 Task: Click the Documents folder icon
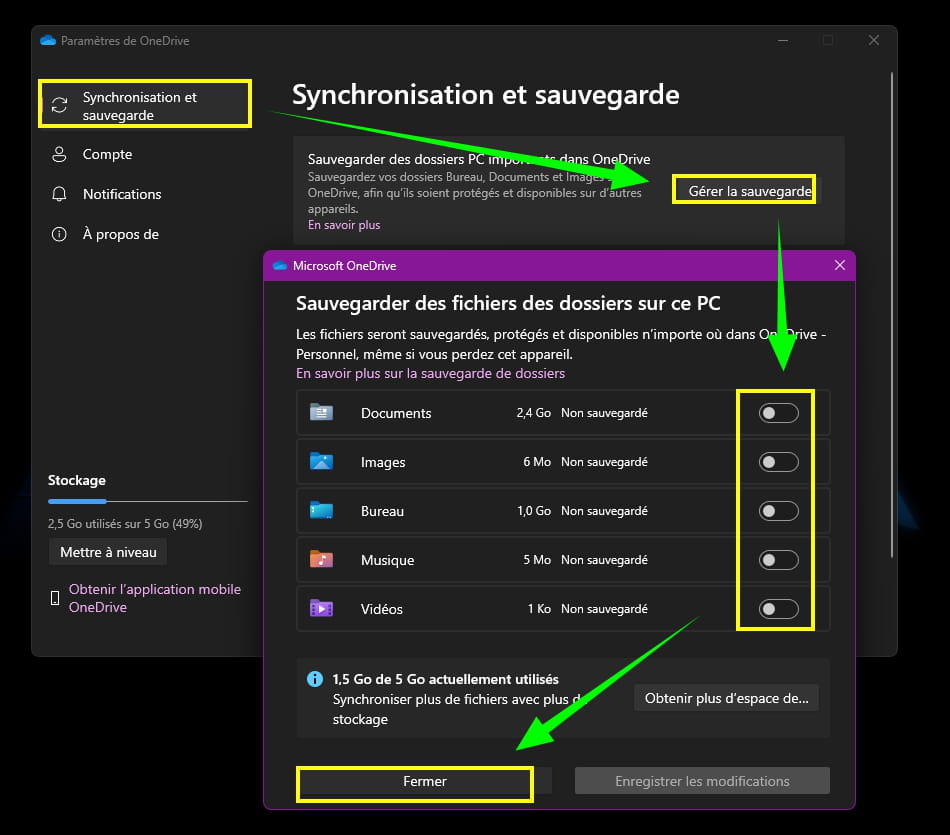click(321, 412)
